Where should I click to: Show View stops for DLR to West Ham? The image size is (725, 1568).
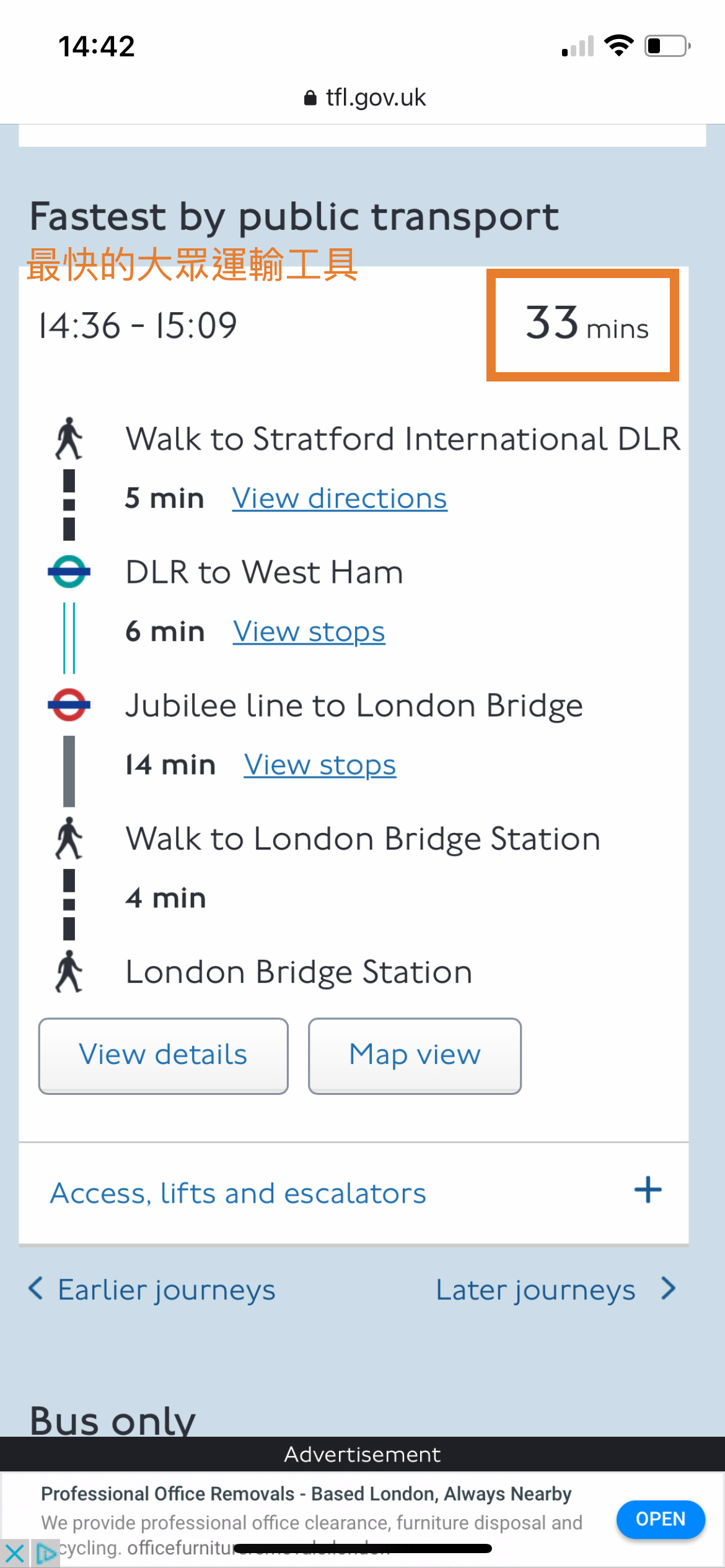pyautogui.click(x=309, y=632)
